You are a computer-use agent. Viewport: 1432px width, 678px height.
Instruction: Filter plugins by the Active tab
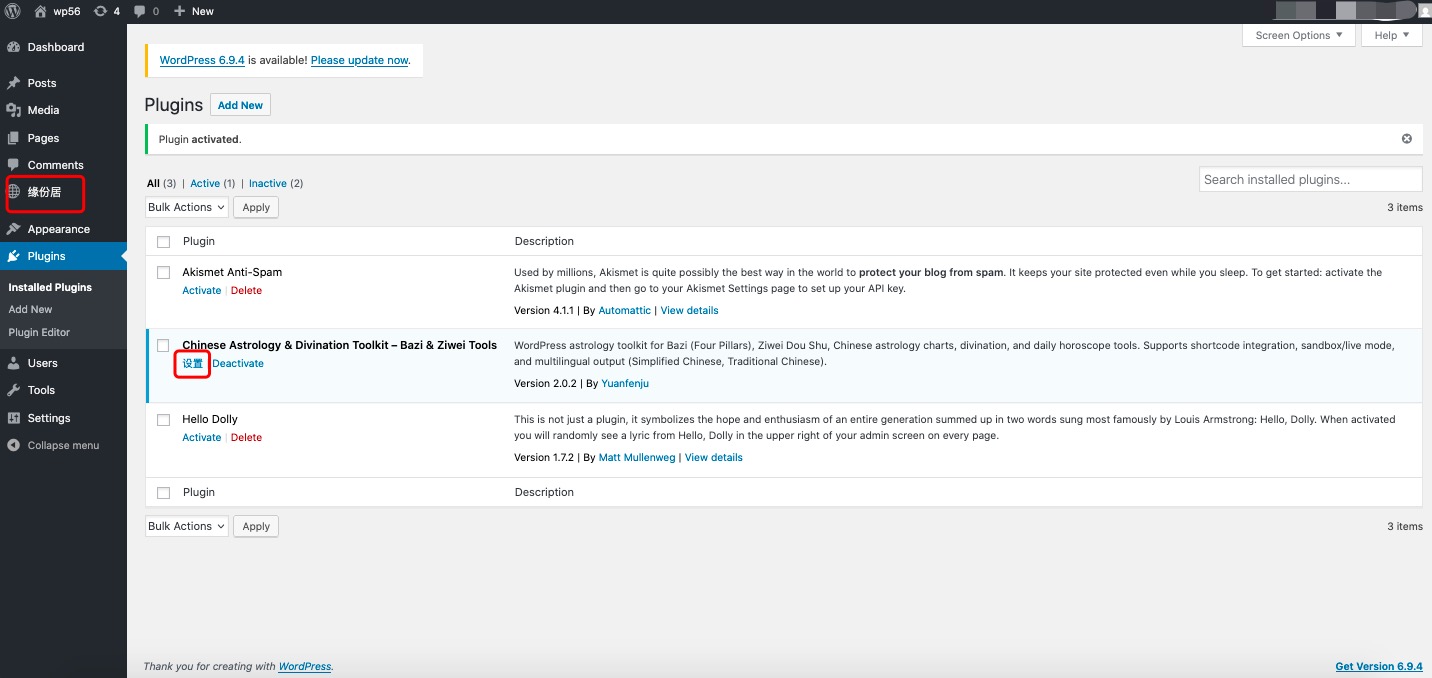point(205,183)
